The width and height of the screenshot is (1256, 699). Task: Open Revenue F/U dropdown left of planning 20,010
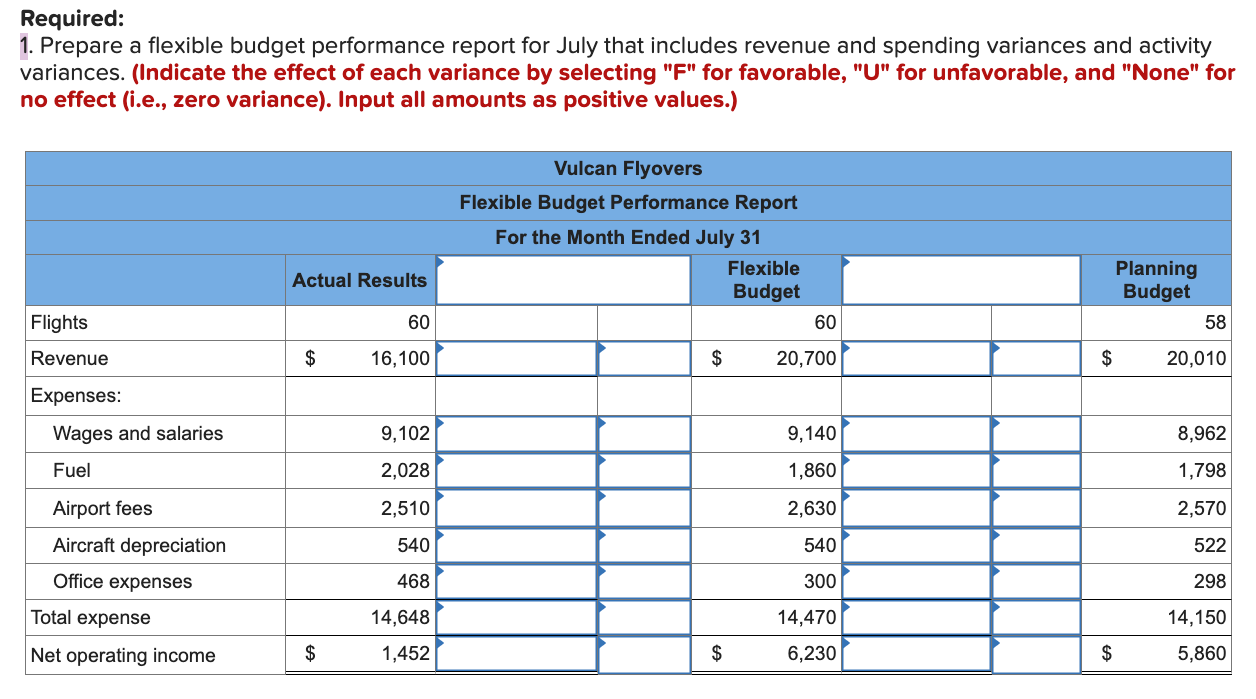[1036, 359]
